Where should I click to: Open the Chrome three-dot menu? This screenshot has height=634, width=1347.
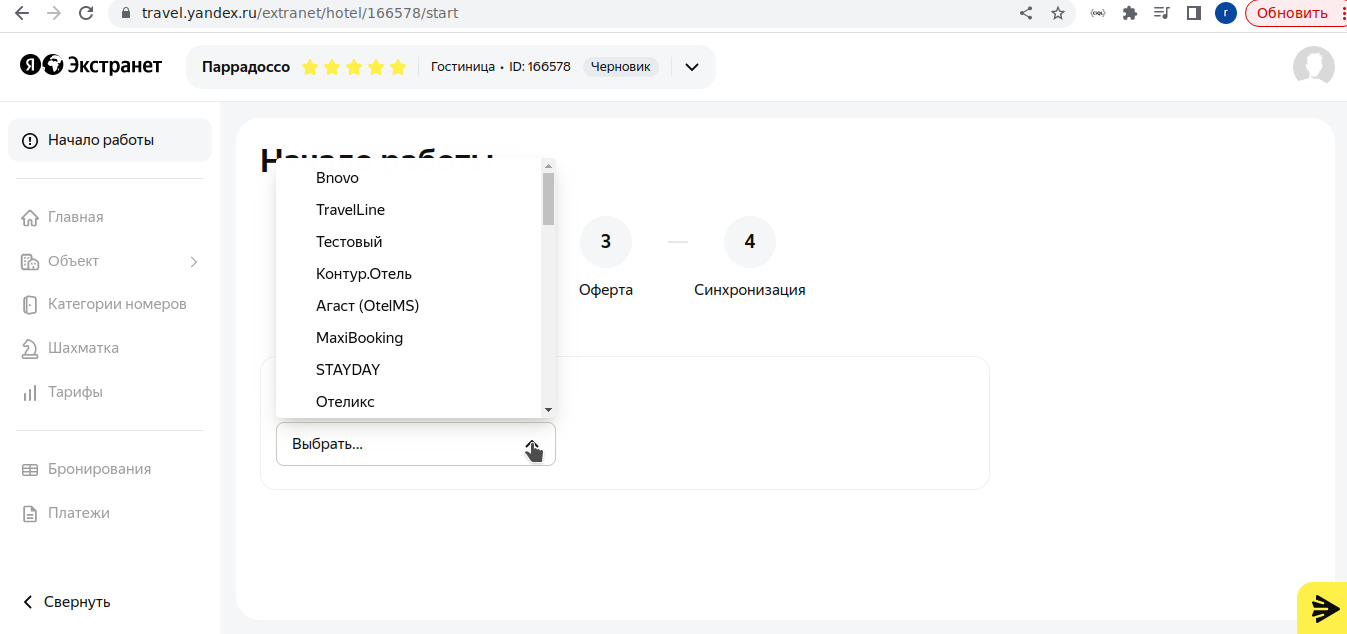pos(1343,14)
